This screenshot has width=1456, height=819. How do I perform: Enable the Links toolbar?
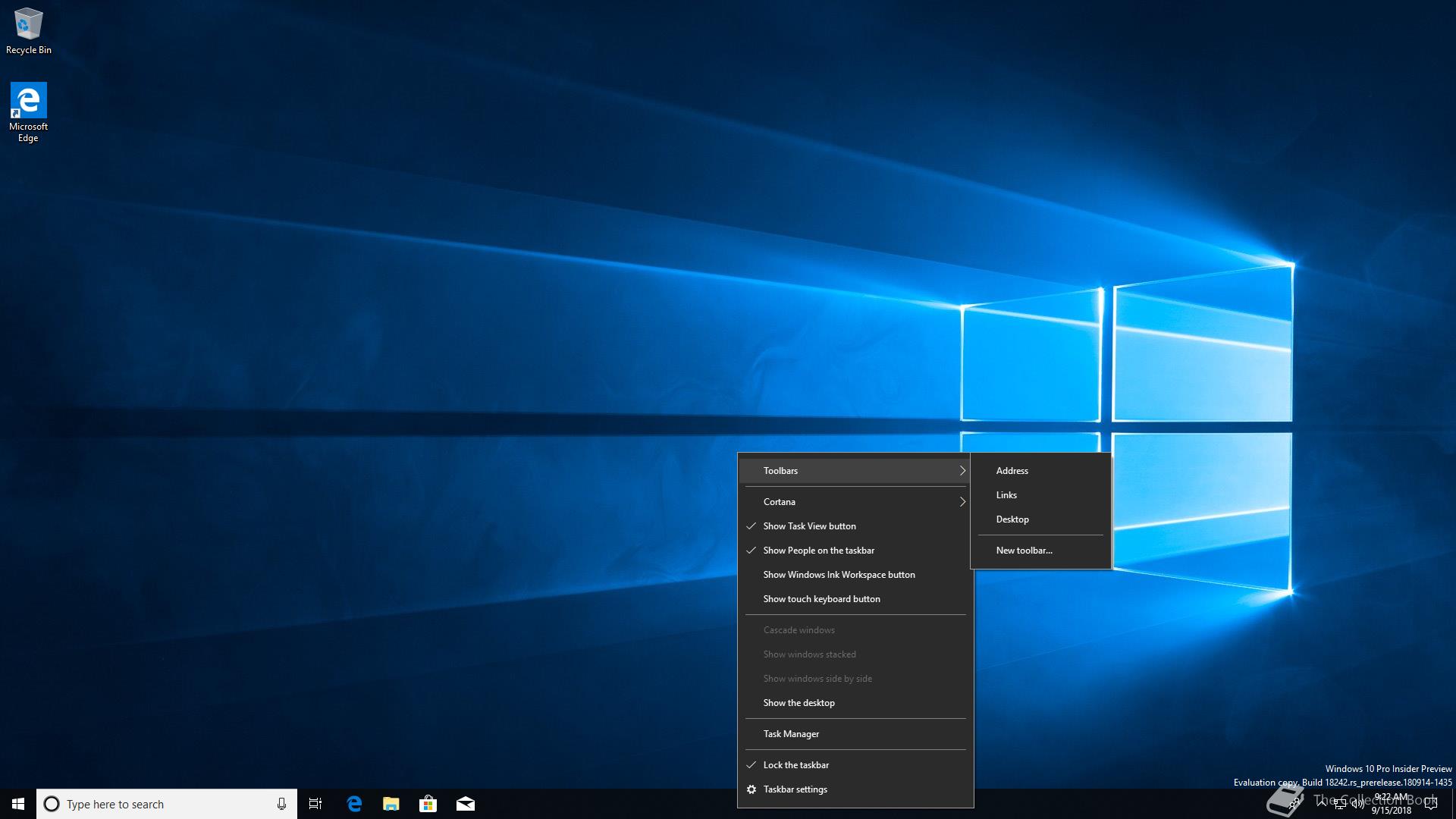[1040, 495]
